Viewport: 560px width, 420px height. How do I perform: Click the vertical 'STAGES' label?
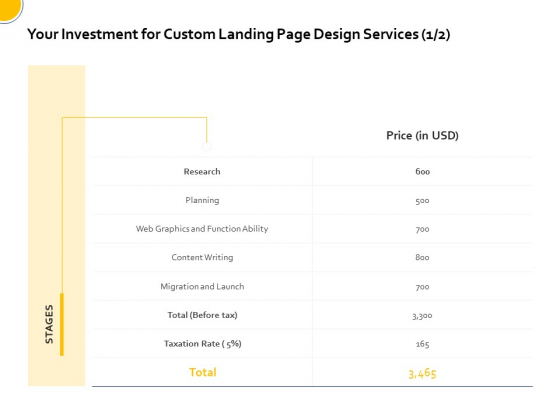click(49, 324)
